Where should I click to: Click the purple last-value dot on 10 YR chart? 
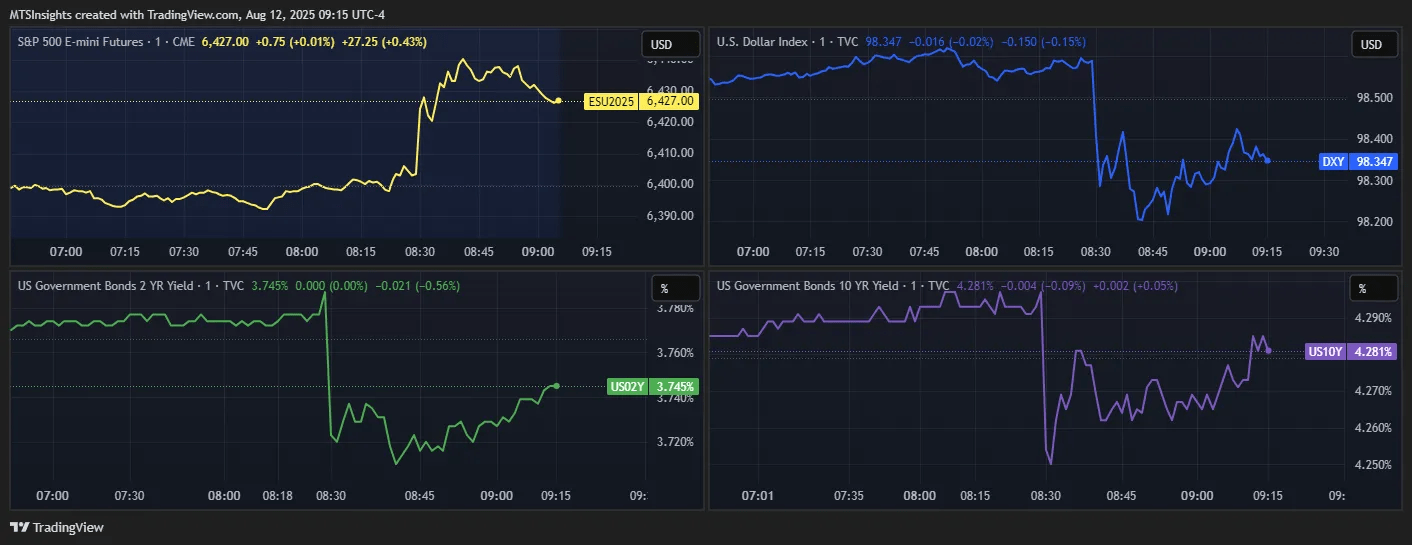(x=1269, y=350)
